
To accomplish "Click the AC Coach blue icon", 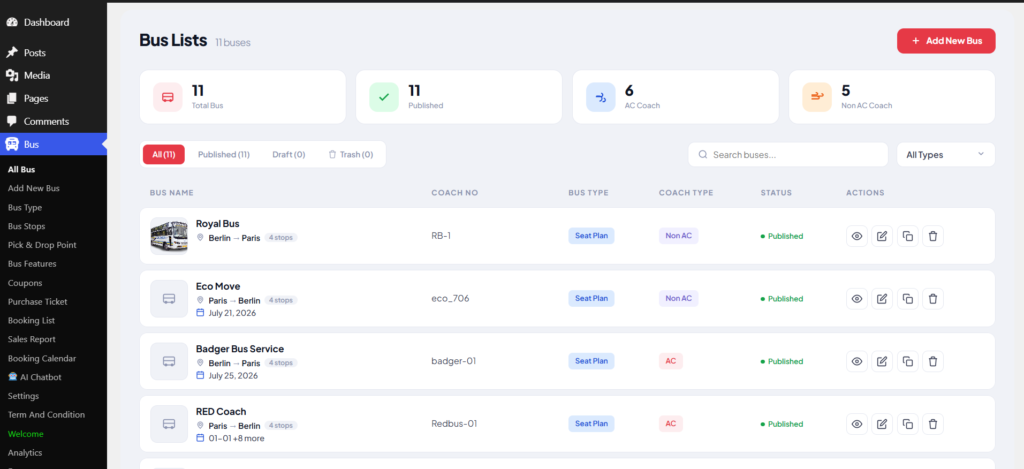I will point(601,97).
